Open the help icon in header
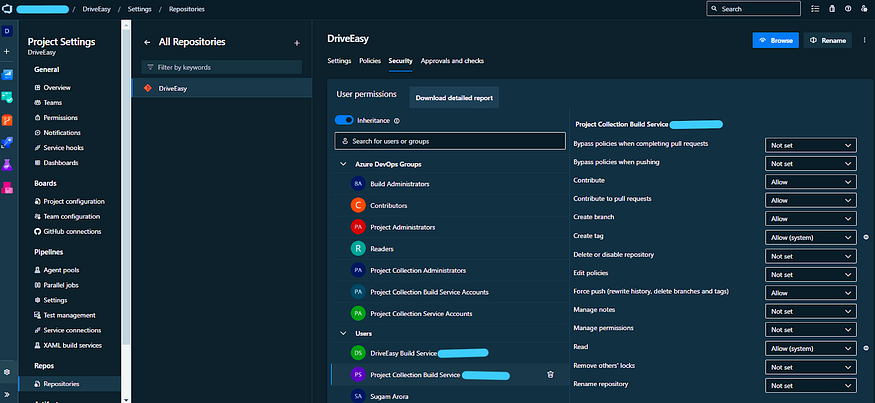875x403 pixels. [848, 9]
